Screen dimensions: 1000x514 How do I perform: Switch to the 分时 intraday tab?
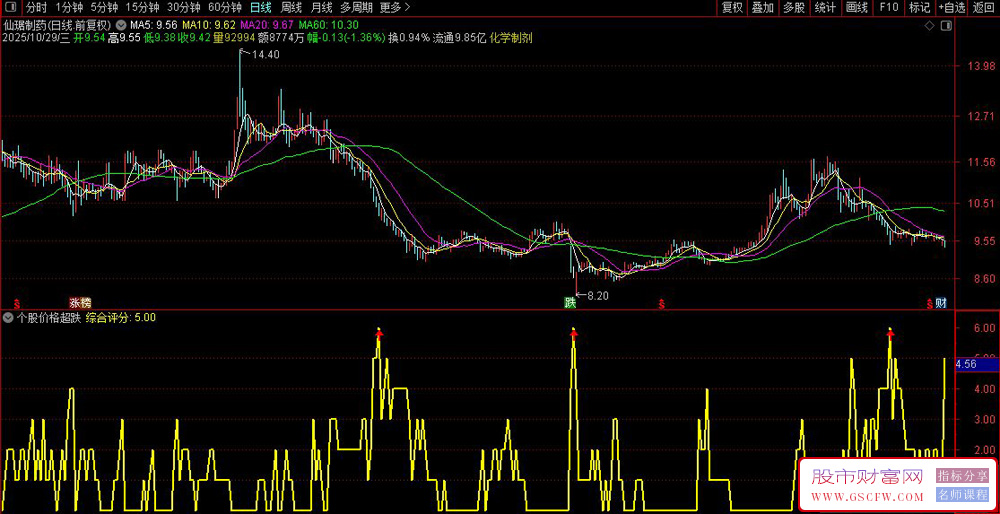click(36, 7)
